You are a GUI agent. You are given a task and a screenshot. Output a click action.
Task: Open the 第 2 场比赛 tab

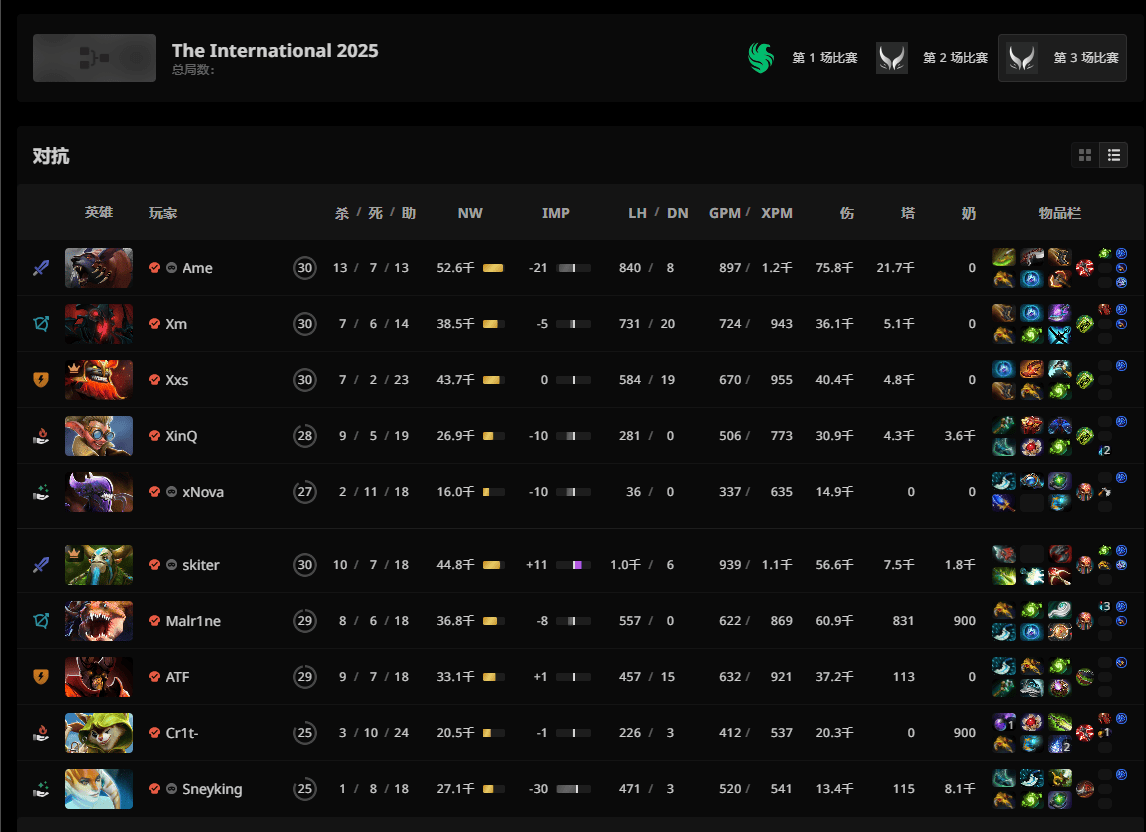(954, 58)
